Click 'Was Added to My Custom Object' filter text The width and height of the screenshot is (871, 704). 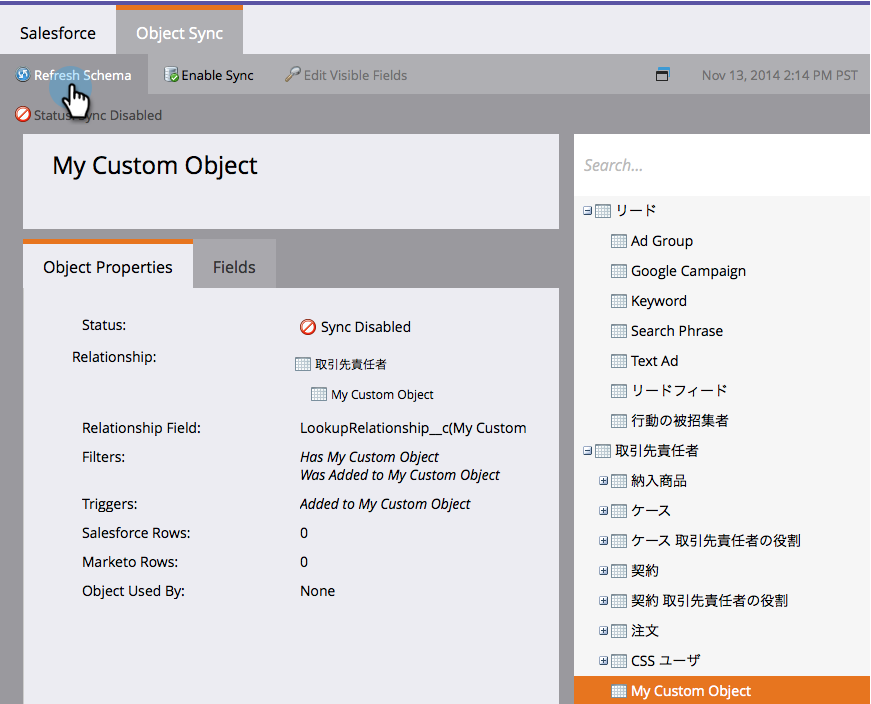(x=400, y=475)
